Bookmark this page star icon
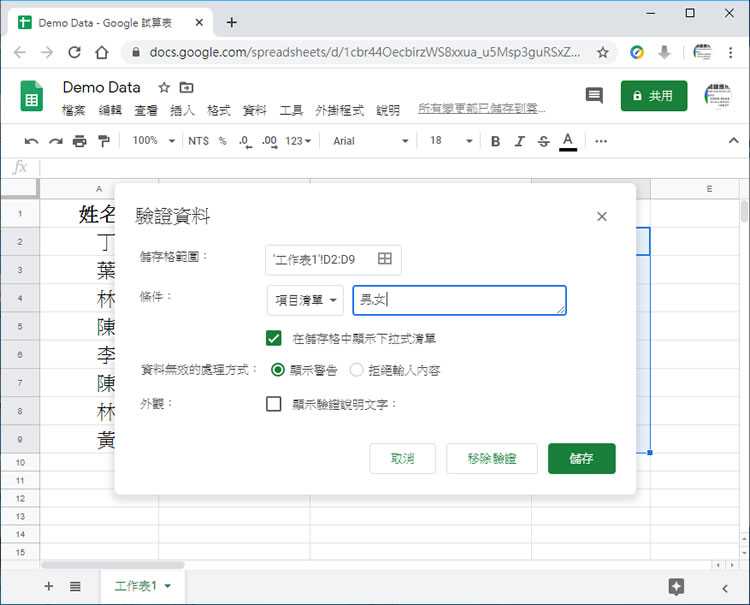The image size is (750, 605). (x=603, y=52)
